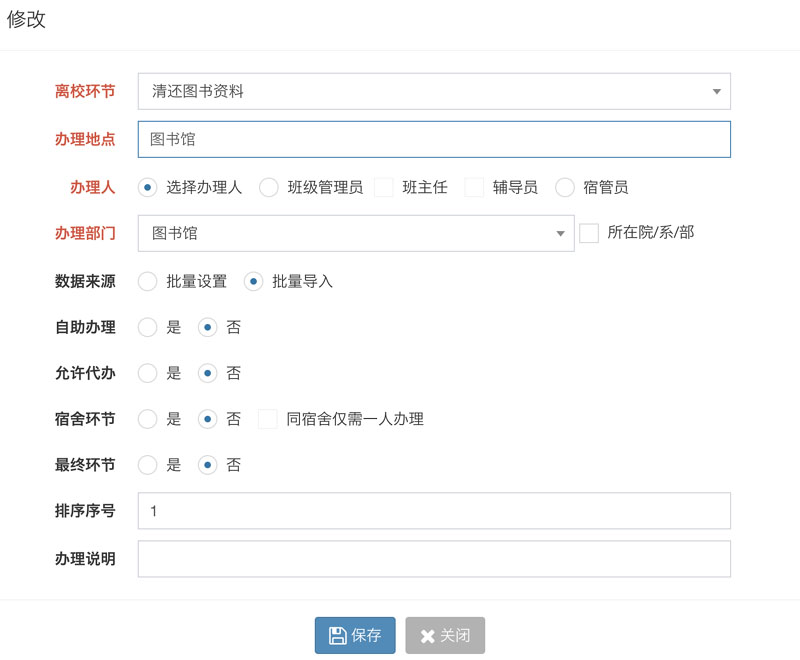Screen dimensions: 800x660
Task: Click the 办理地点 text field
Action: pos(434,139)
